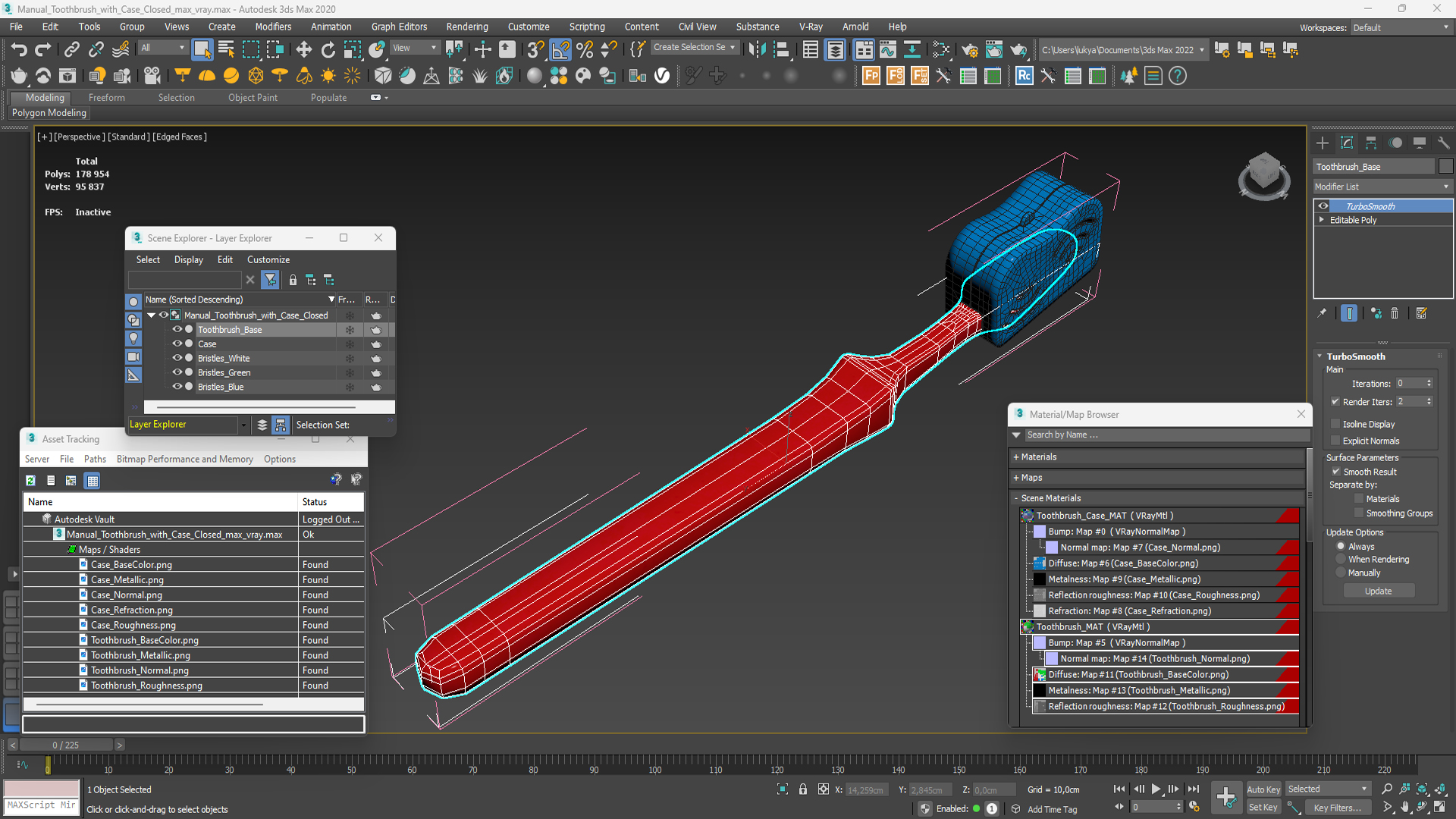Image resolution: width=1456 pixels, height=819 pixels.
Task: Select the Select and Rotate tool
Action: click(x=328, y=50)
